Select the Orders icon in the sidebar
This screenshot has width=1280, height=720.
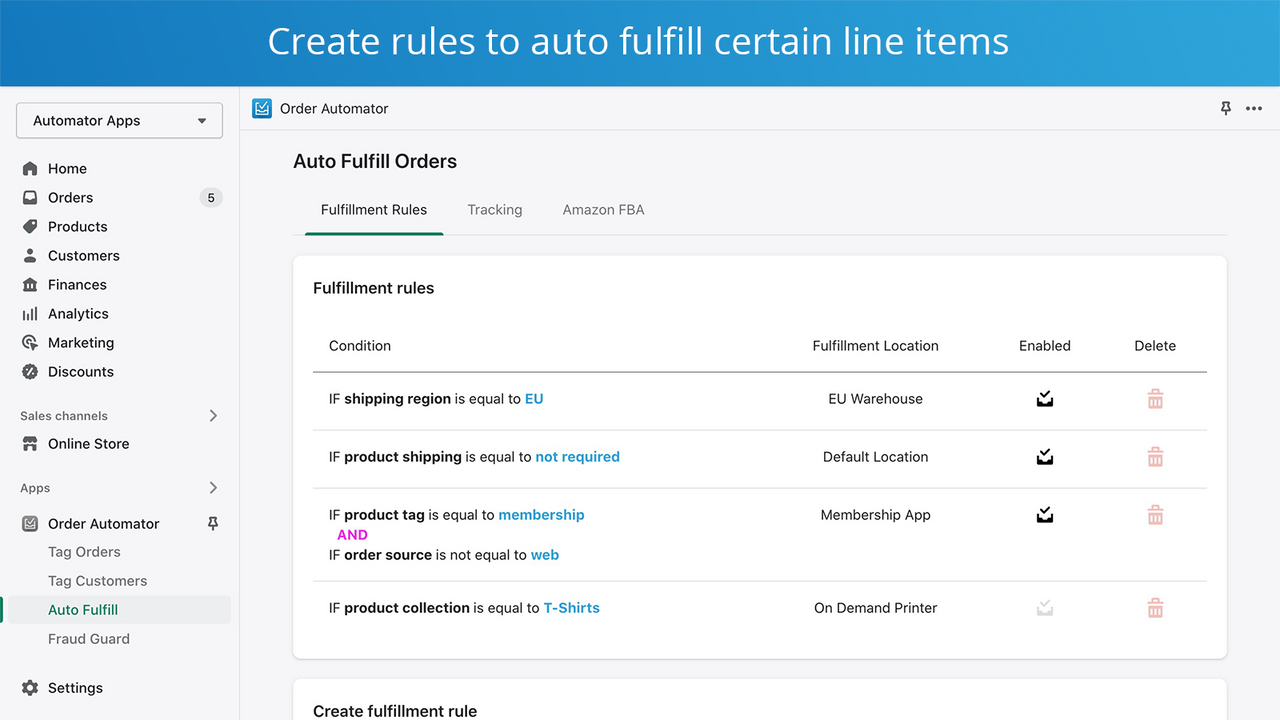30,197
